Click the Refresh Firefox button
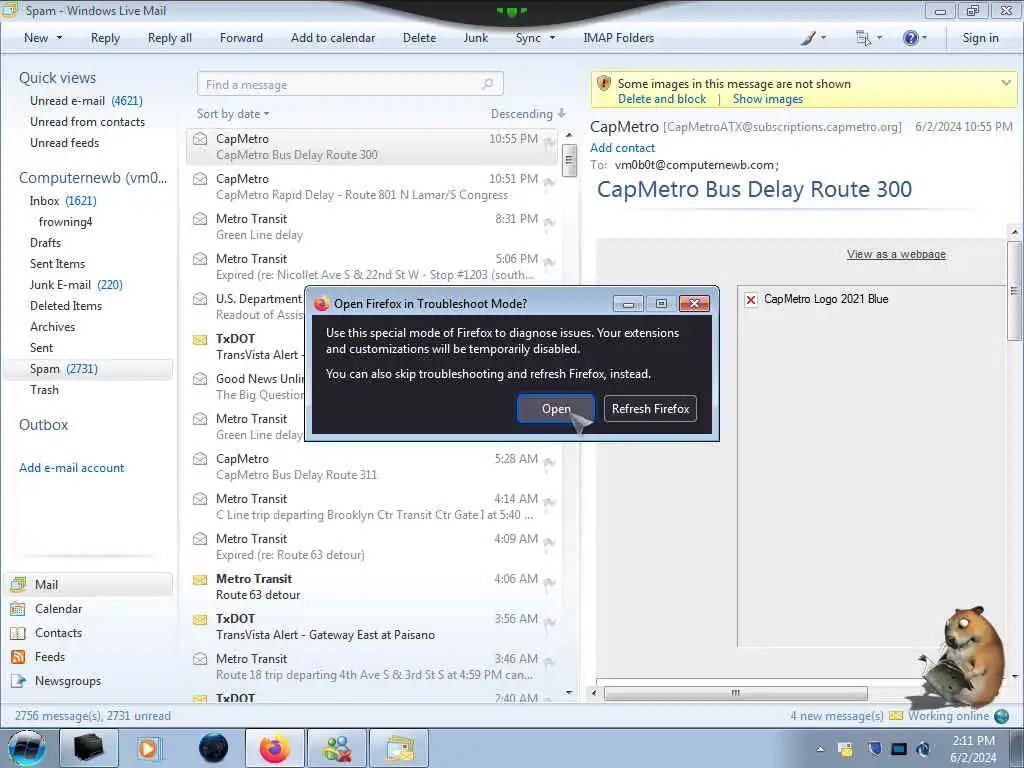The width and height of the screenshot is (1024, 768). point(650,409)
